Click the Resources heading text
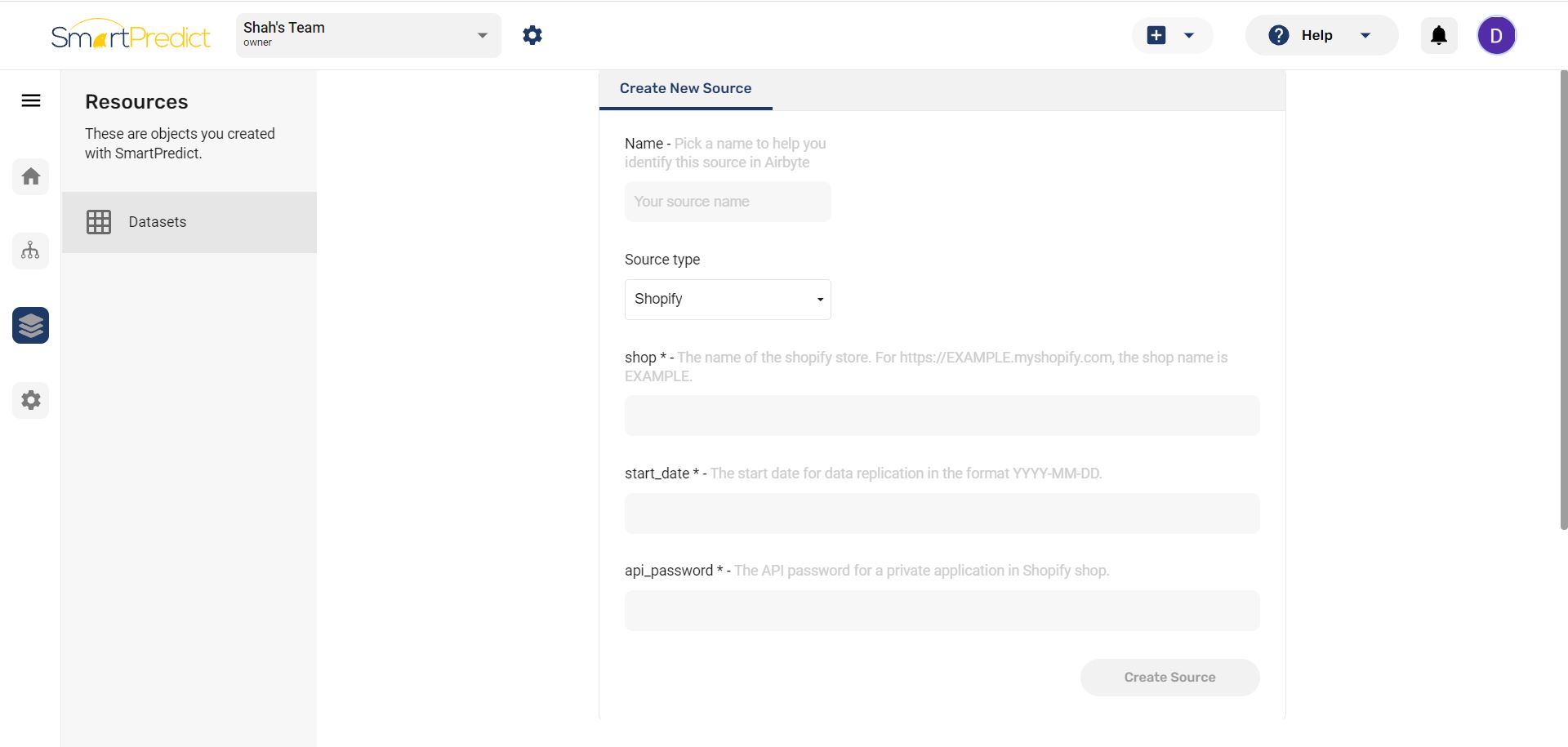 (x=136, y=102)
